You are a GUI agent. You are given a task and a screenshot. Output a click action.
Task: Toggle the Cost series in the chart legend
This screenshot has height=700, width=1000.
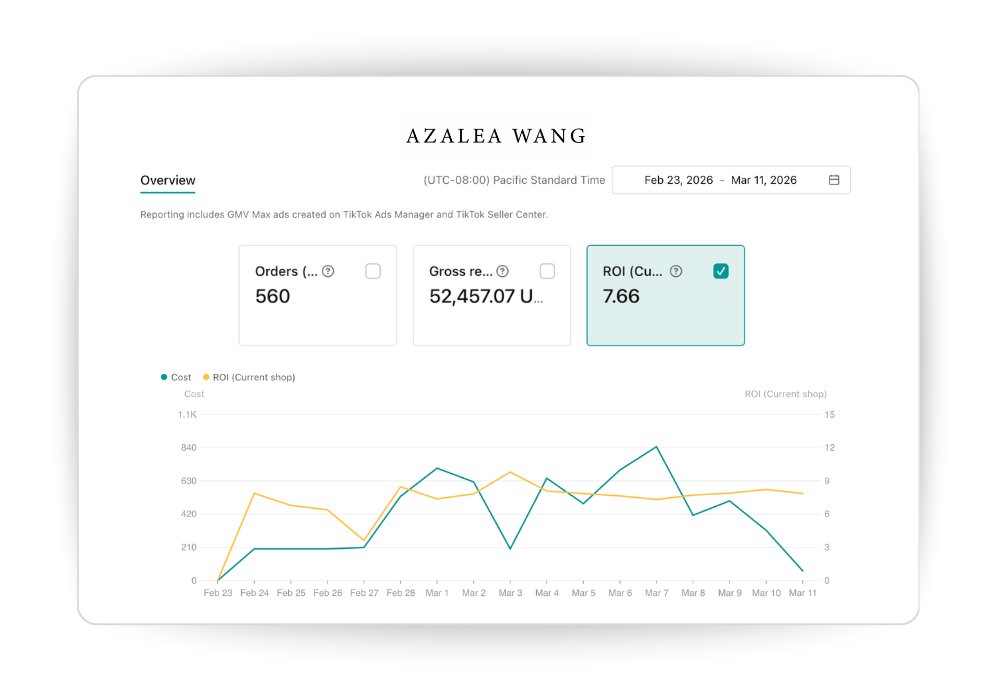click(177, 377)
